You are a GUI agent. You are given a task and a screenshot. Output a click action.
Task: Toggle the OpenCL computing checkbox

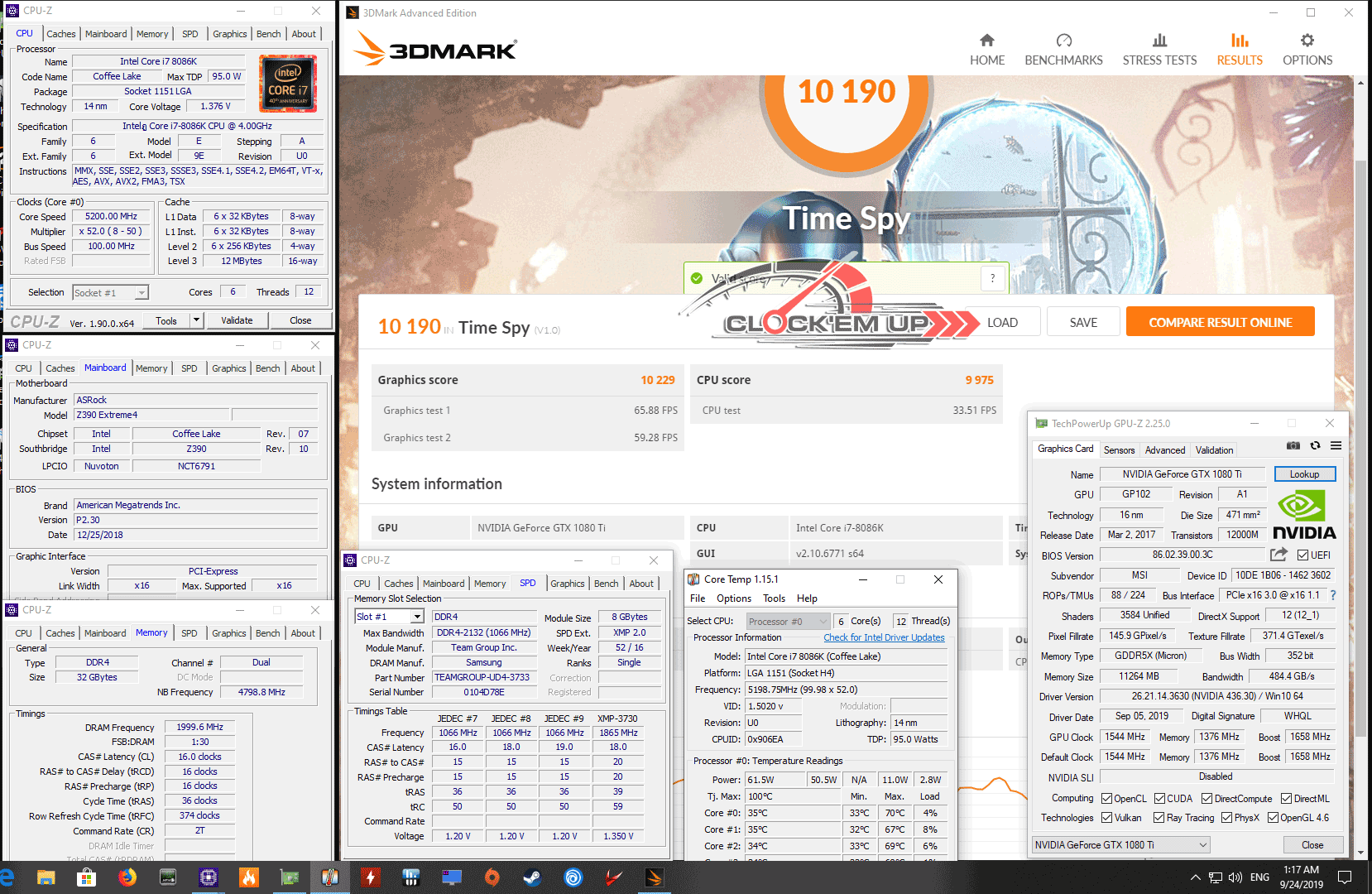pos(1107,799)
